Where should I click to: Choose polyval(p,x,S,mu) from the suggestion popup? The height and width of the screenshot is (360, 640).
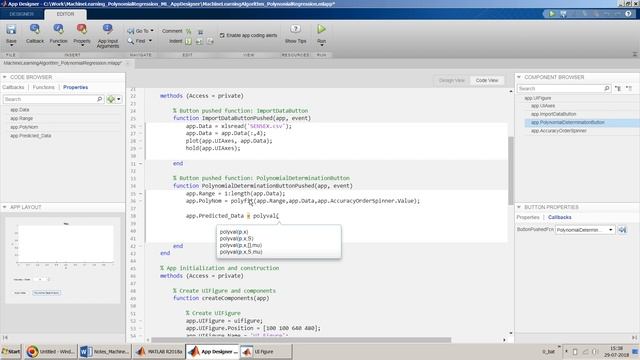pyautogui.click(x=241, y=252)
